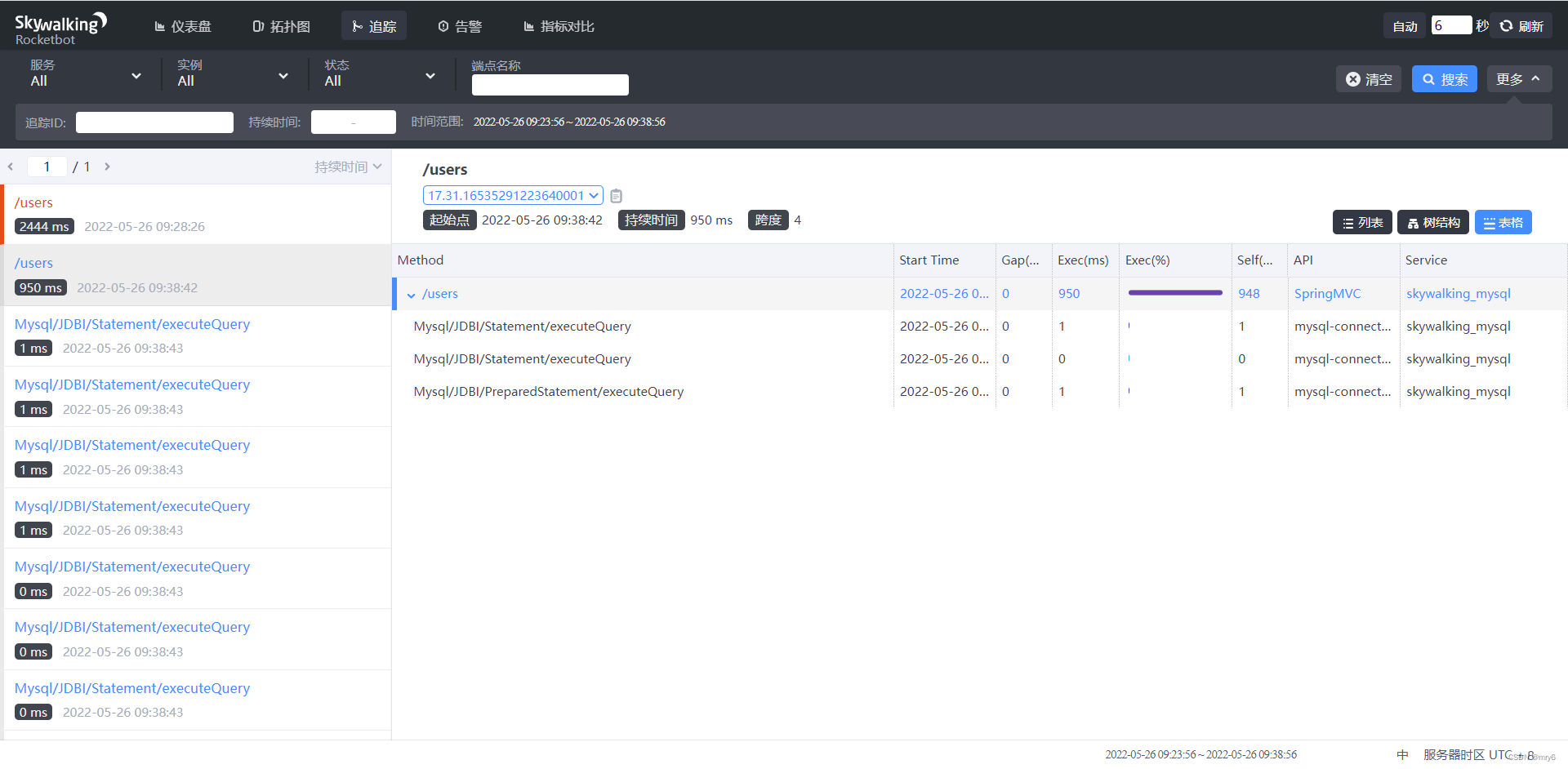Go to the 指标对比 metrics comparison tab
1568x769 pixels.
[x=559, y=26]
